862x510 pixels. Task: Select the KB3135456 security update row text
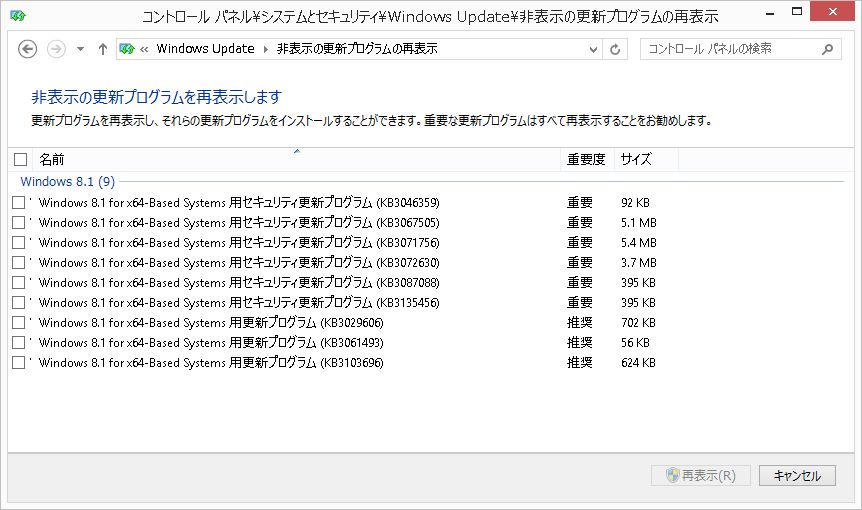click(x=239, y=302)
